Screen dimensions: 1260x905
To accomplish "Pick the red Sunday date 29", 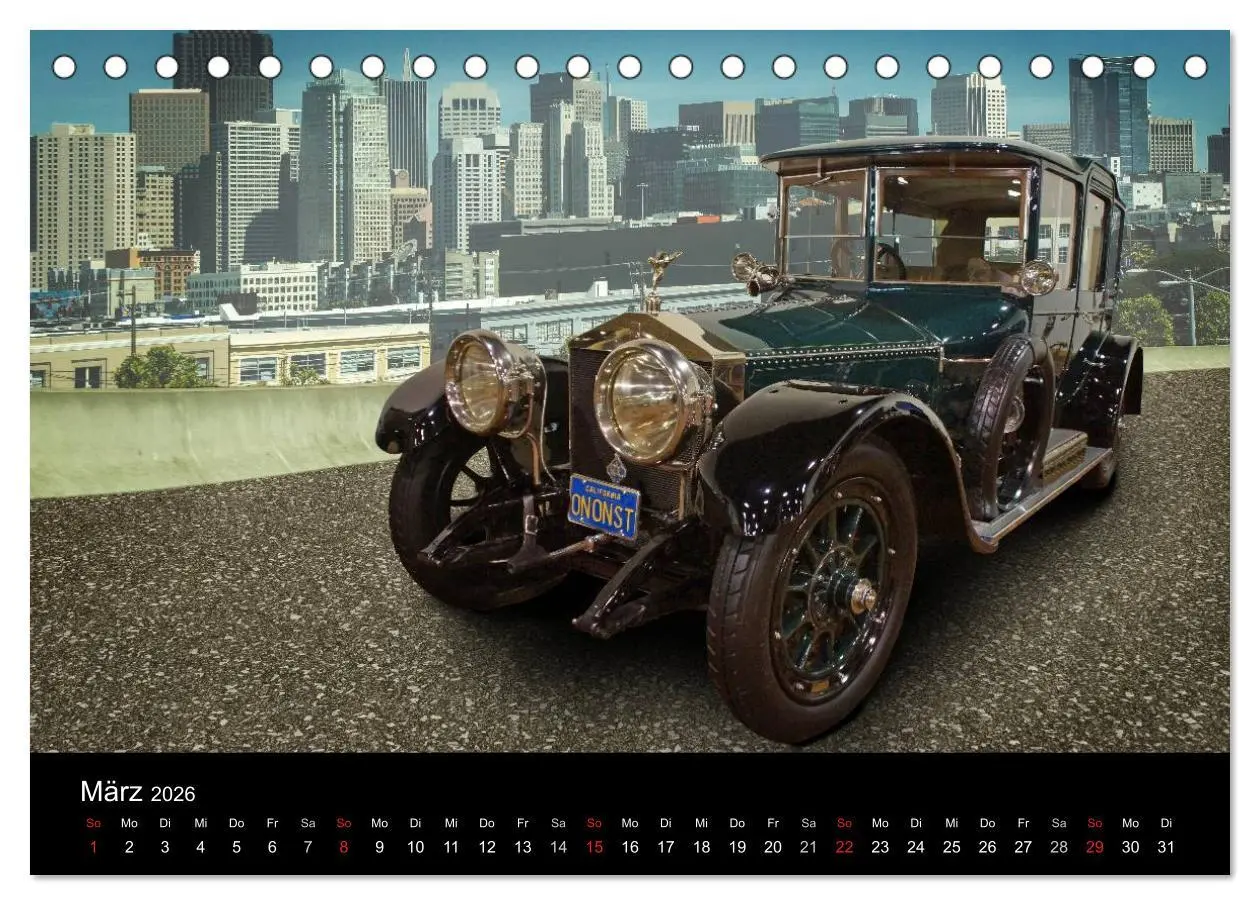I will pos(1095,847).
